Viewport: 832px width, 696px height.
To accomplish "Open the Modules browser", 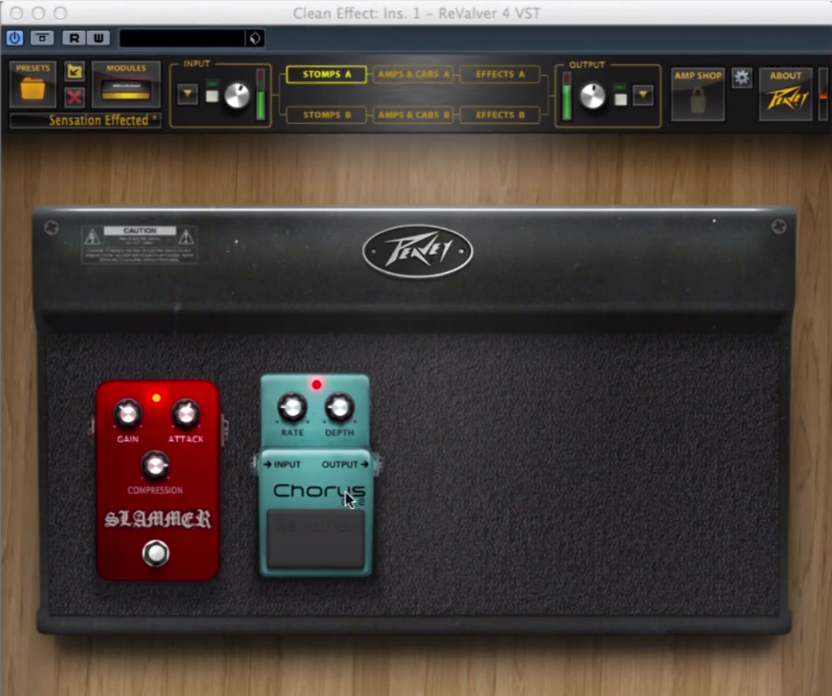I will [126, 84].
